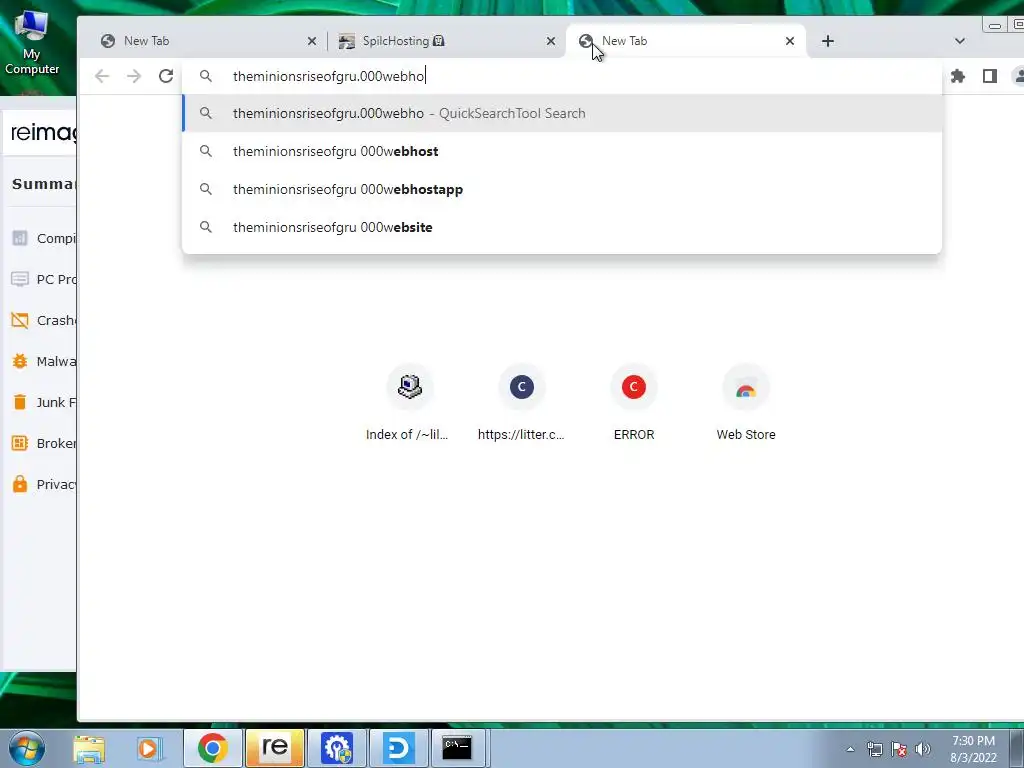
Task: Choose the 000webhost suggestion
Action: (562, 152)
